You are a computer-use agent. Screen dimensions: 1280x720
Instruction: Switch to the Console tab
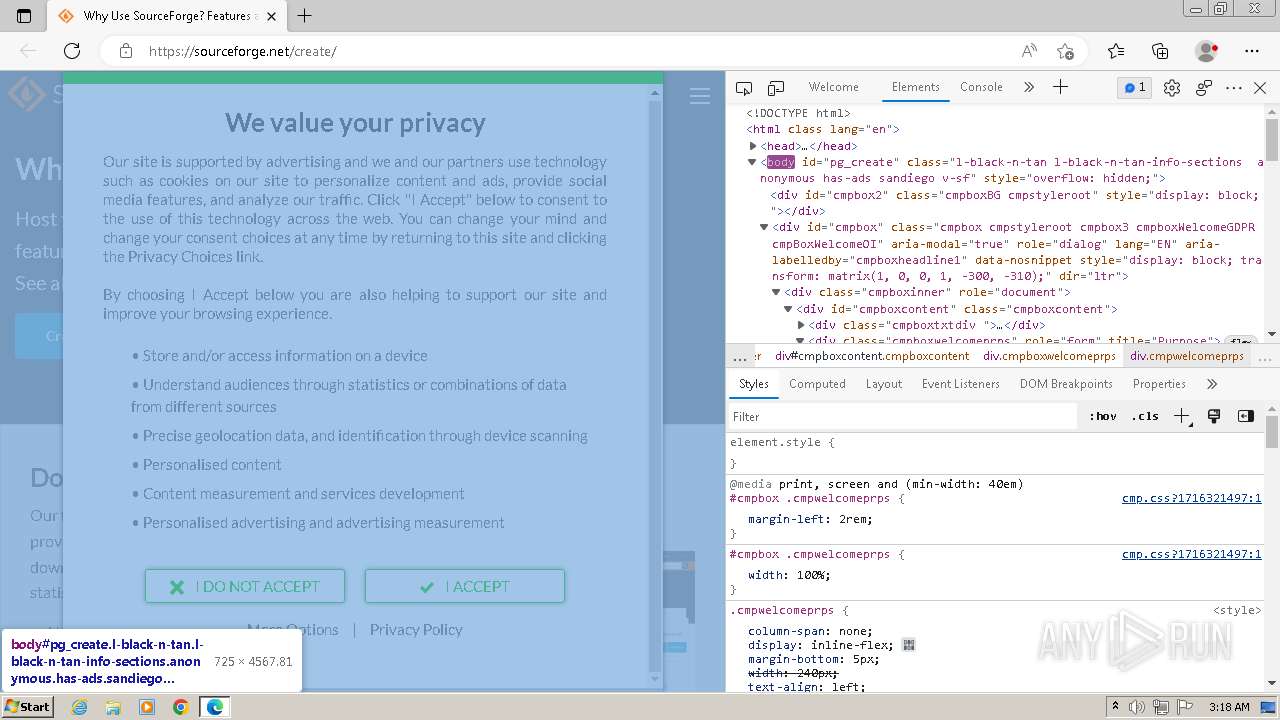981,87
